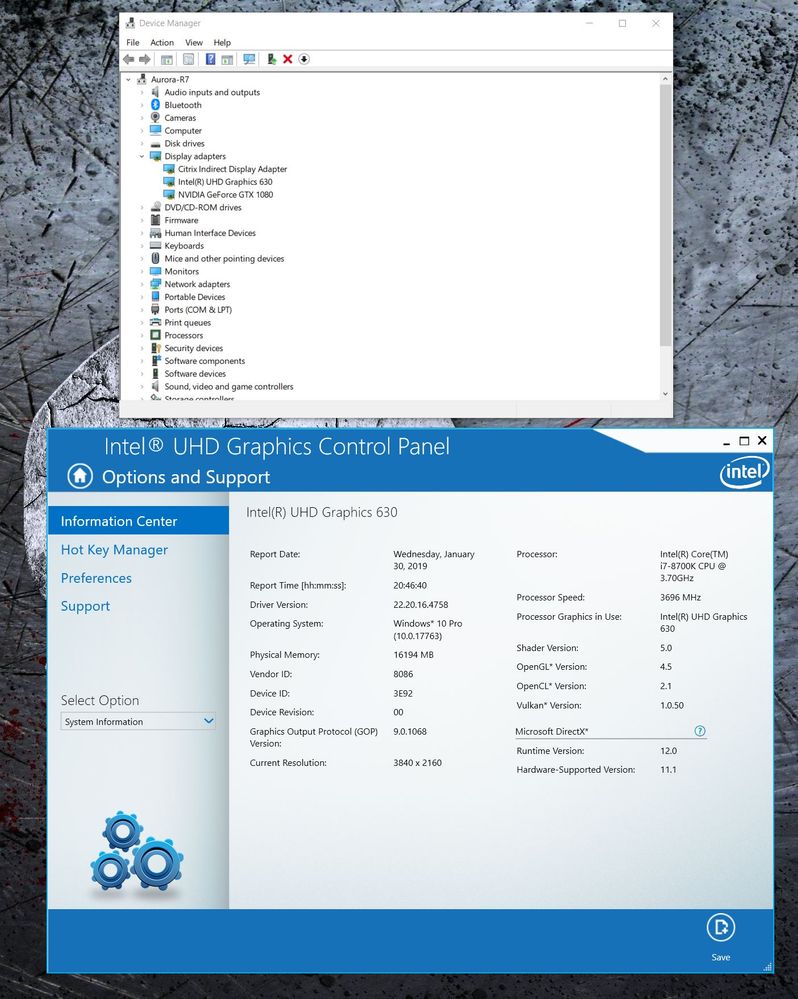Maximize the Intel Graphics Control Panel window
Viewport: 798px width, 999px height.
744,441
